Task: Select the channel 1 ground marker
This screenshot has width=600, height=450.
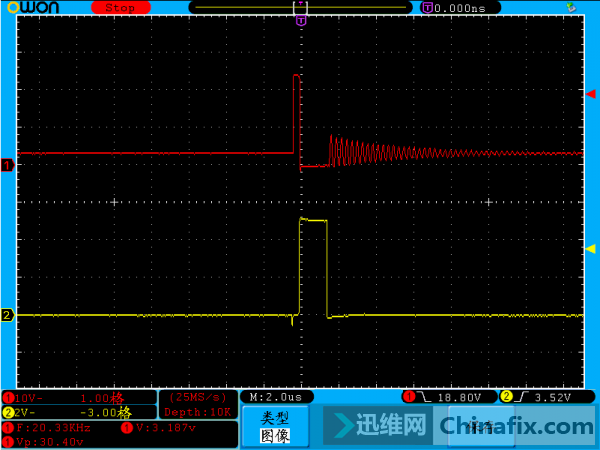Action: [x=7, y=165]
